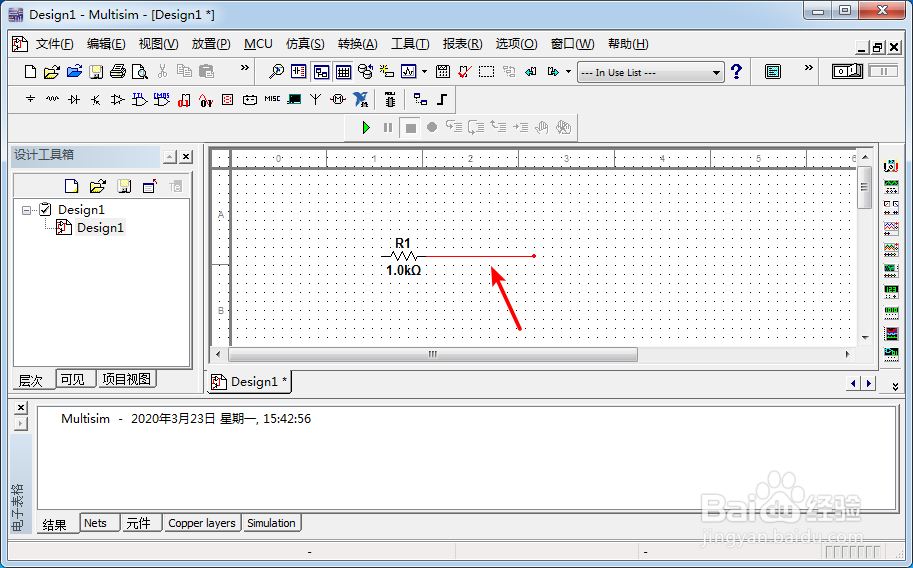
Task: Switch to the 项目视图 tab
Action: (x=126, y=379)
